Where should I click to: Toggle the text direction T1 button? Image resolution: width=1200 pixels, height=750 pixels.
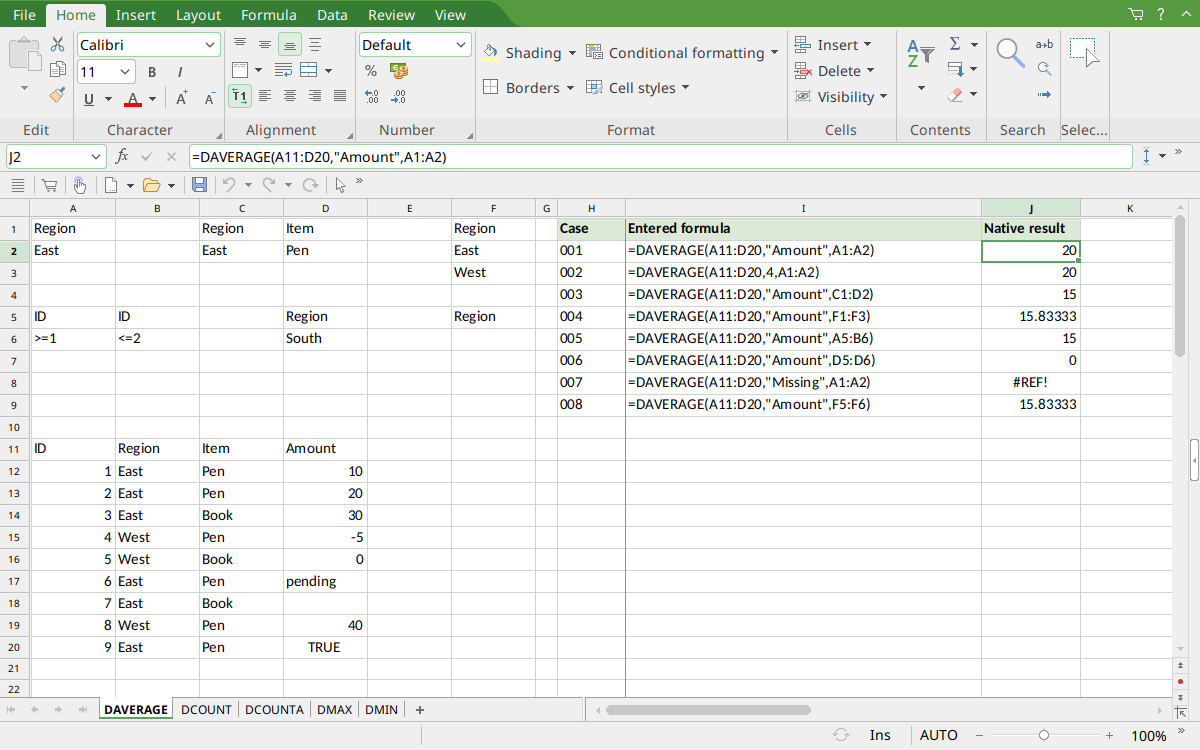[x=240, y=96]
